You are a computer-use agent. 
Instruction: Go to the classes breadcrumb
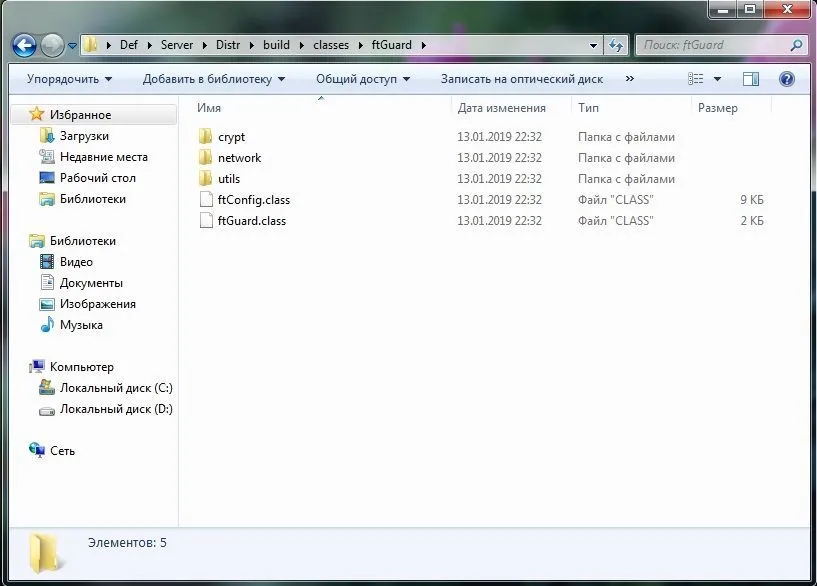click(331, 45)
